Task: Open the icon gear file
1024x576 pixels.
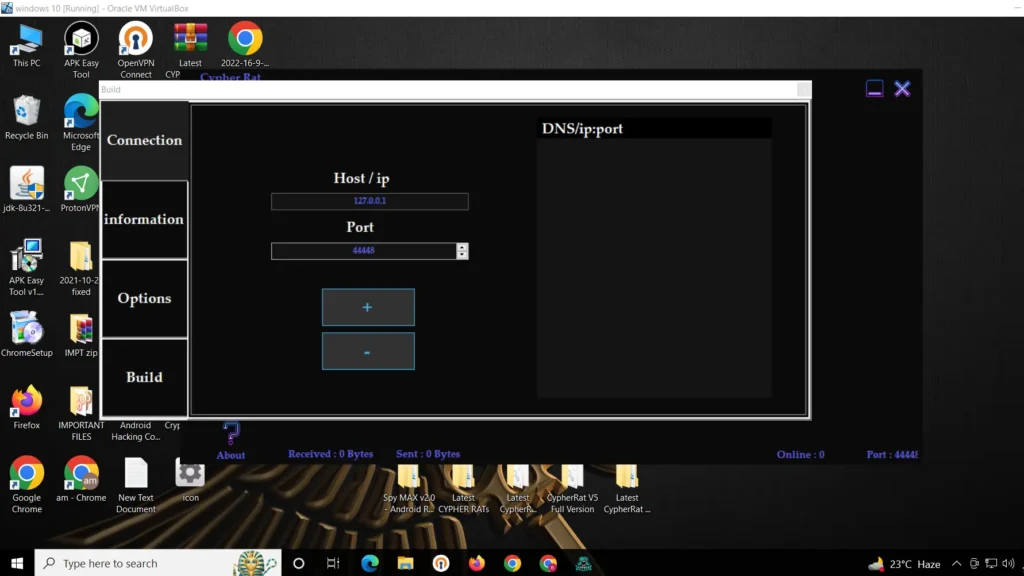Action: (190, 479)
